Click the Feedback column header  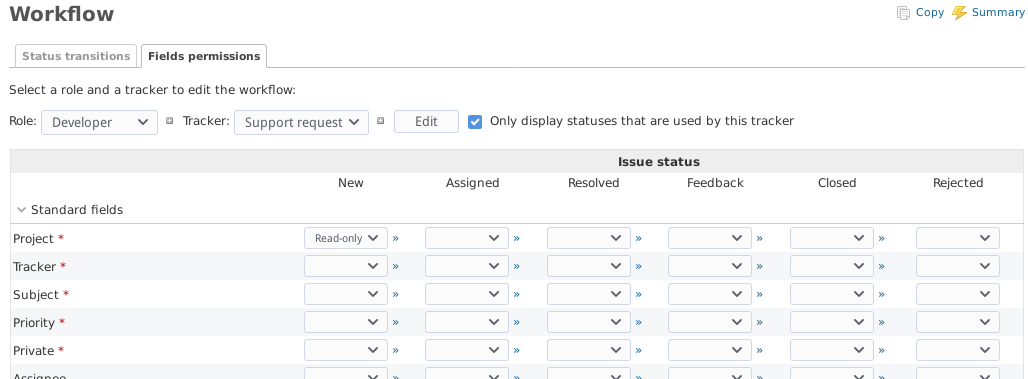[x=715, y=183]
